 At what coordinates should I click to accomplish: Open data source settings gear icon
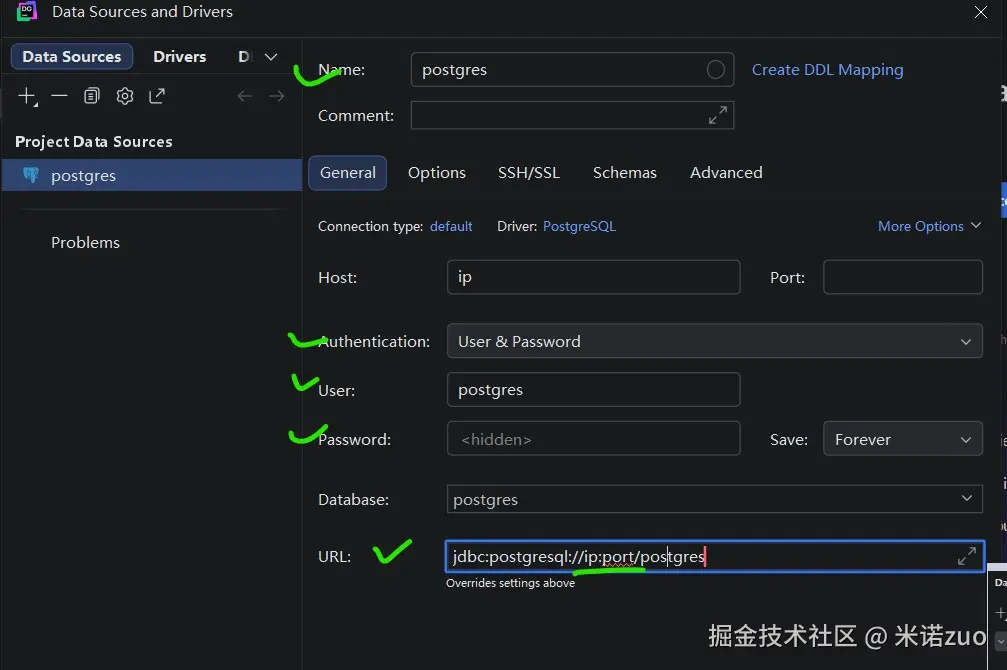point(125,96)
